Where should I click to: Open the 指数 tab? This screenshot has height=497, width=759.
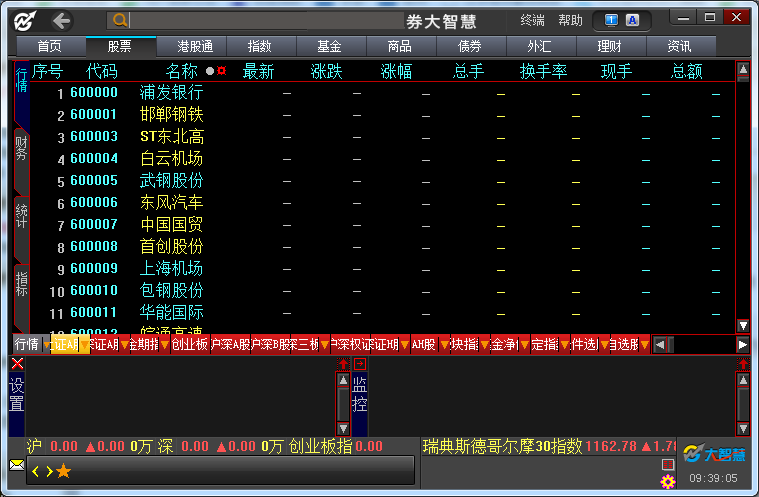point(261,46)
